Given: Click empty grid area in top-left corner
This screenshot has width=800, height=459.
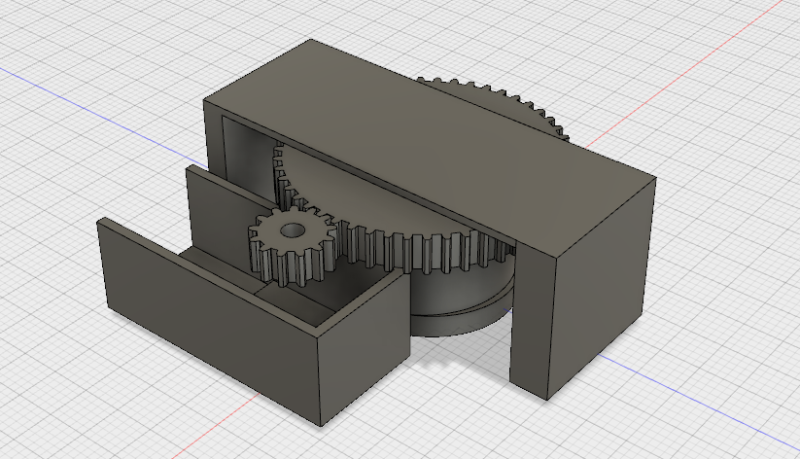Looking at the screenshot, I should pyautogui.click(x=60, y=30).
